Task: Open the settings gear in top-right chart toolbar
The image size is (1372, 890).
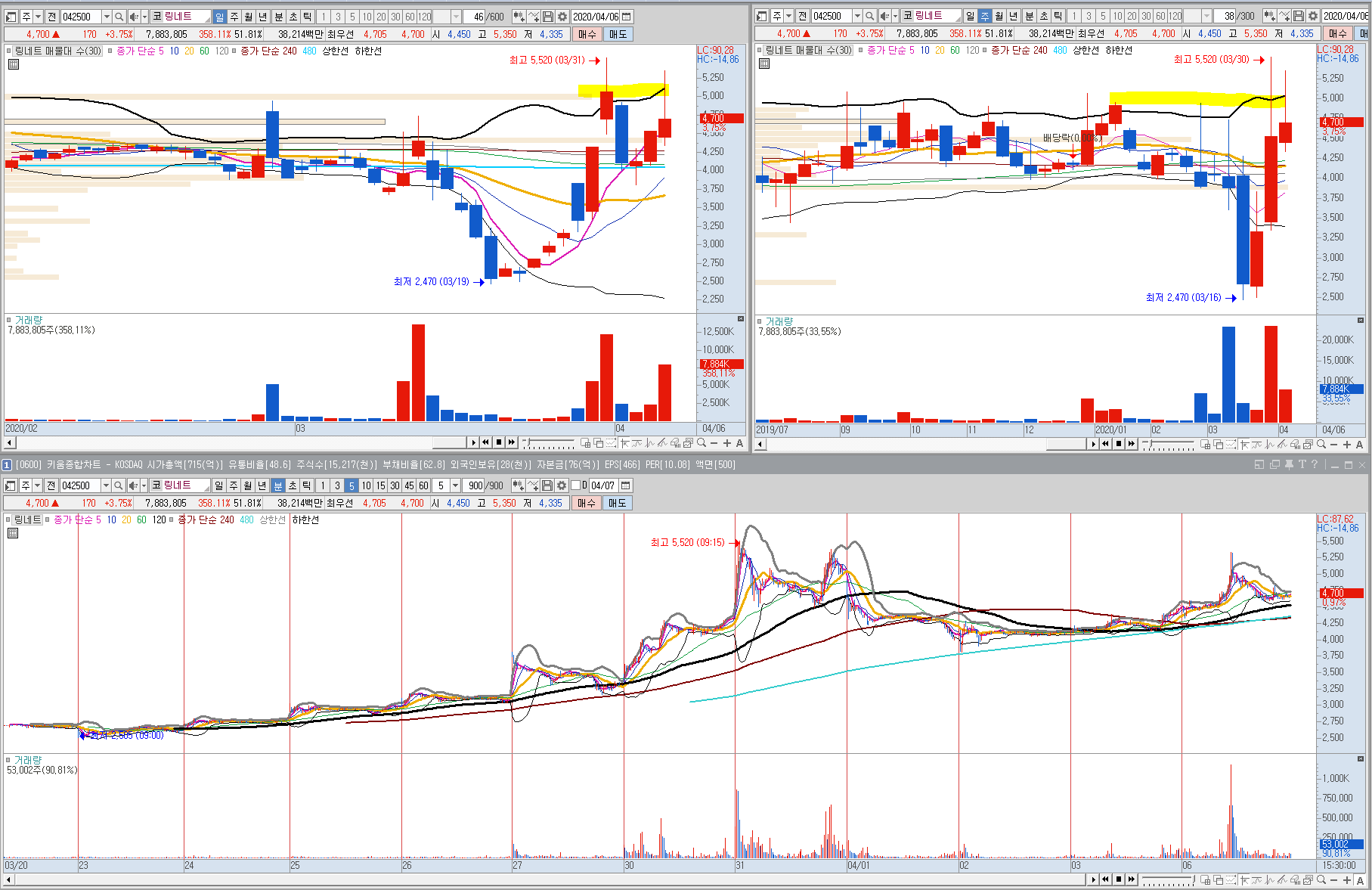Action: pyautogui.click(x=1314, y=16)
